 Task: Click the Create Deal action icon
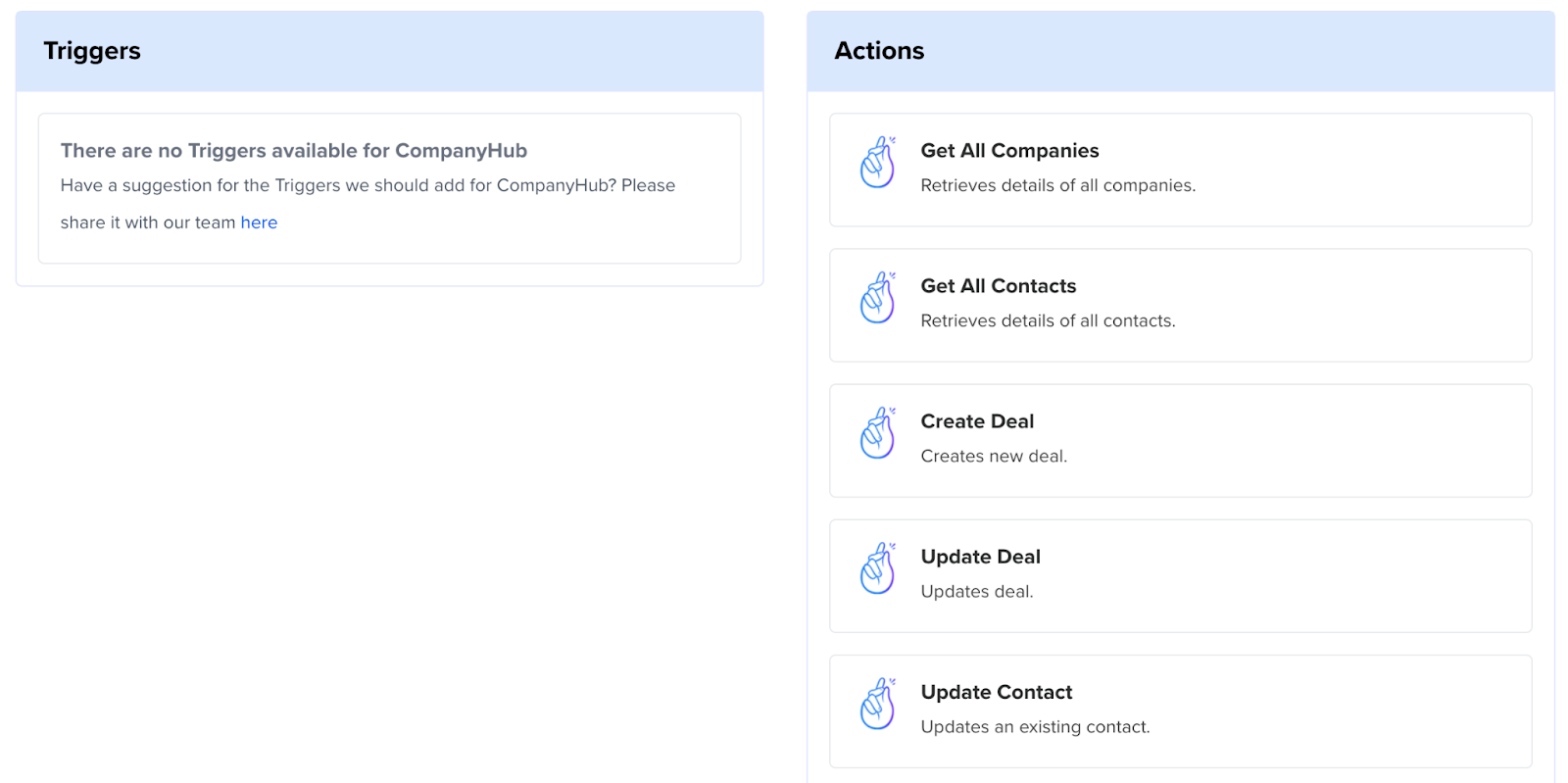tap(877, 433)
